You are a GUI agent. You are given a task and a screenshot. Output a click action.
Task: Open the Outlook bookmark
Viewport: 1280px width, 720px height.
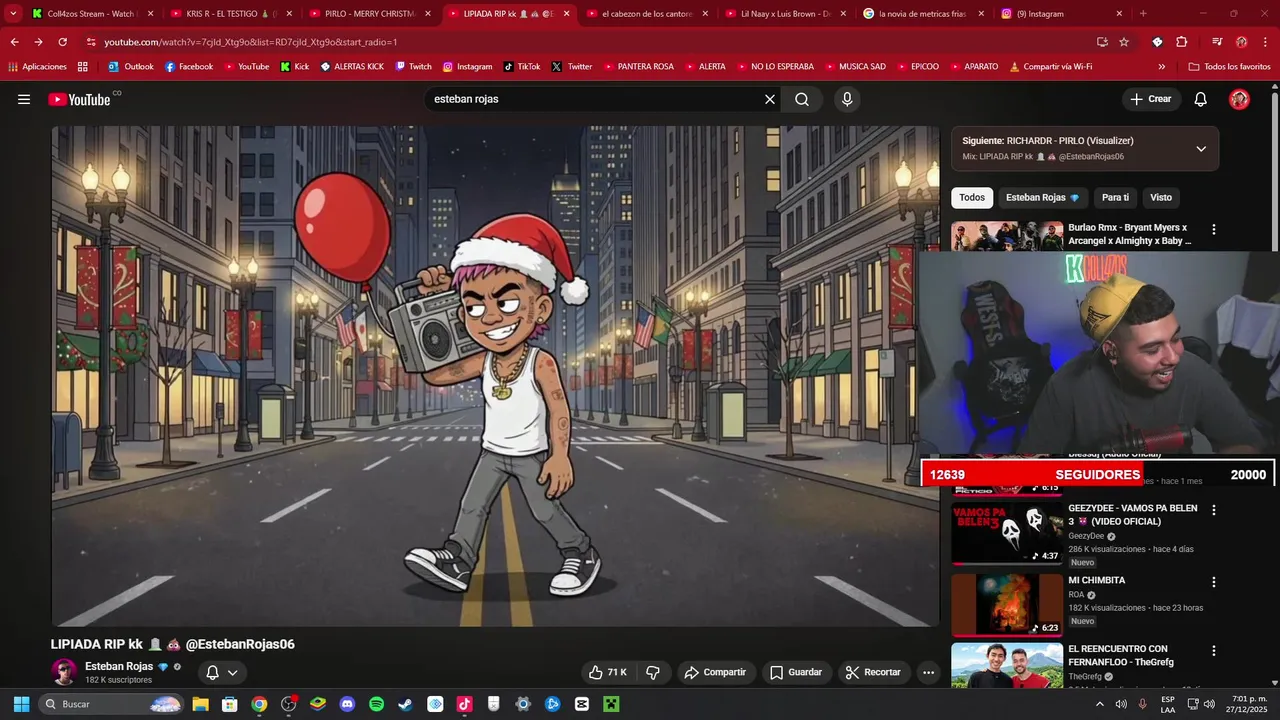130,67
